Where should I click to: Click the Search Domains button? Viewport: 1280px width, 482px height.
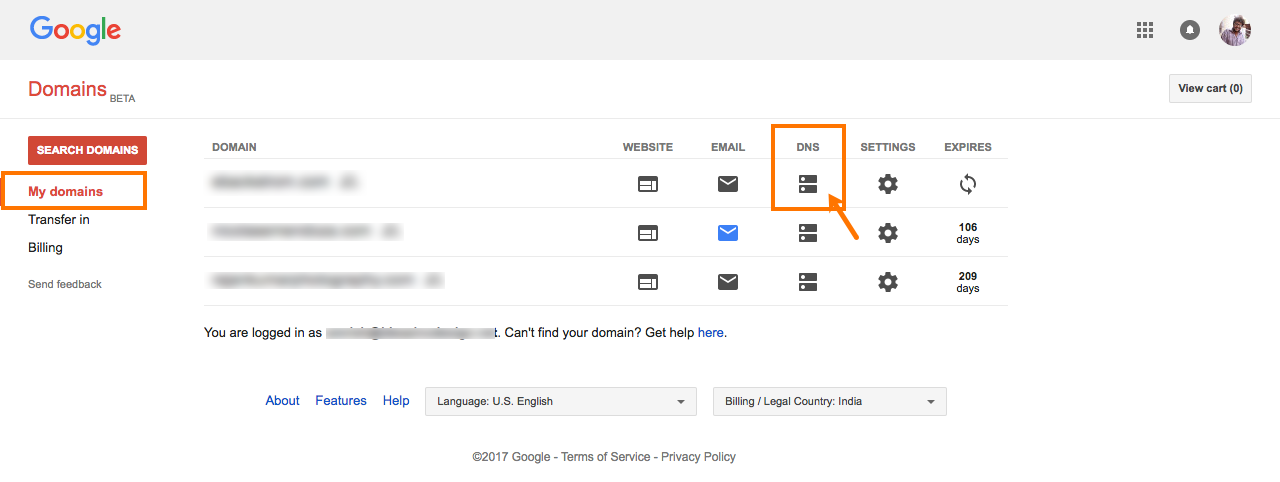[88, 150]
